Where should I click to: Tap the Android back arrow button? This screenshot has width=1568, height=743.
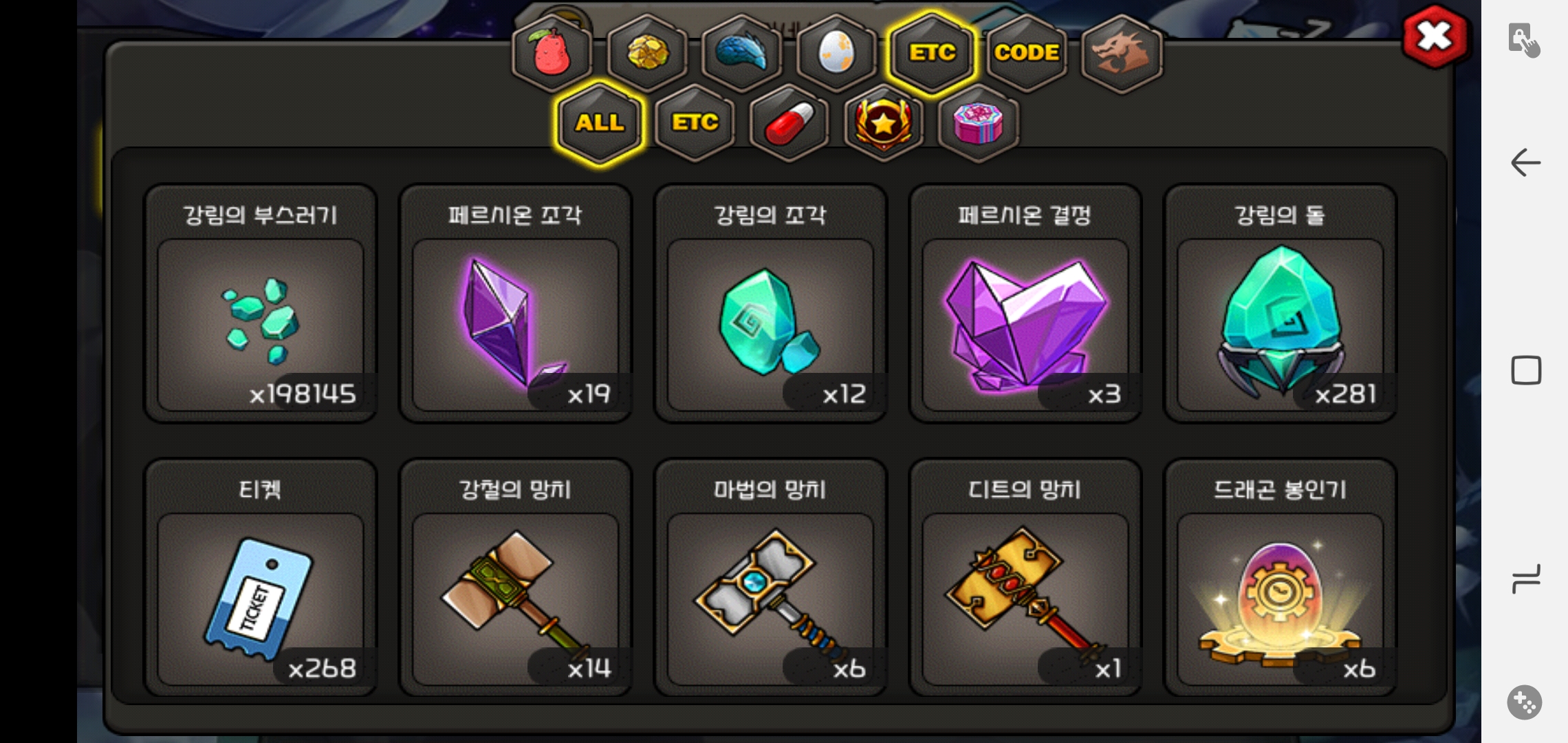tap(1525, 163)
